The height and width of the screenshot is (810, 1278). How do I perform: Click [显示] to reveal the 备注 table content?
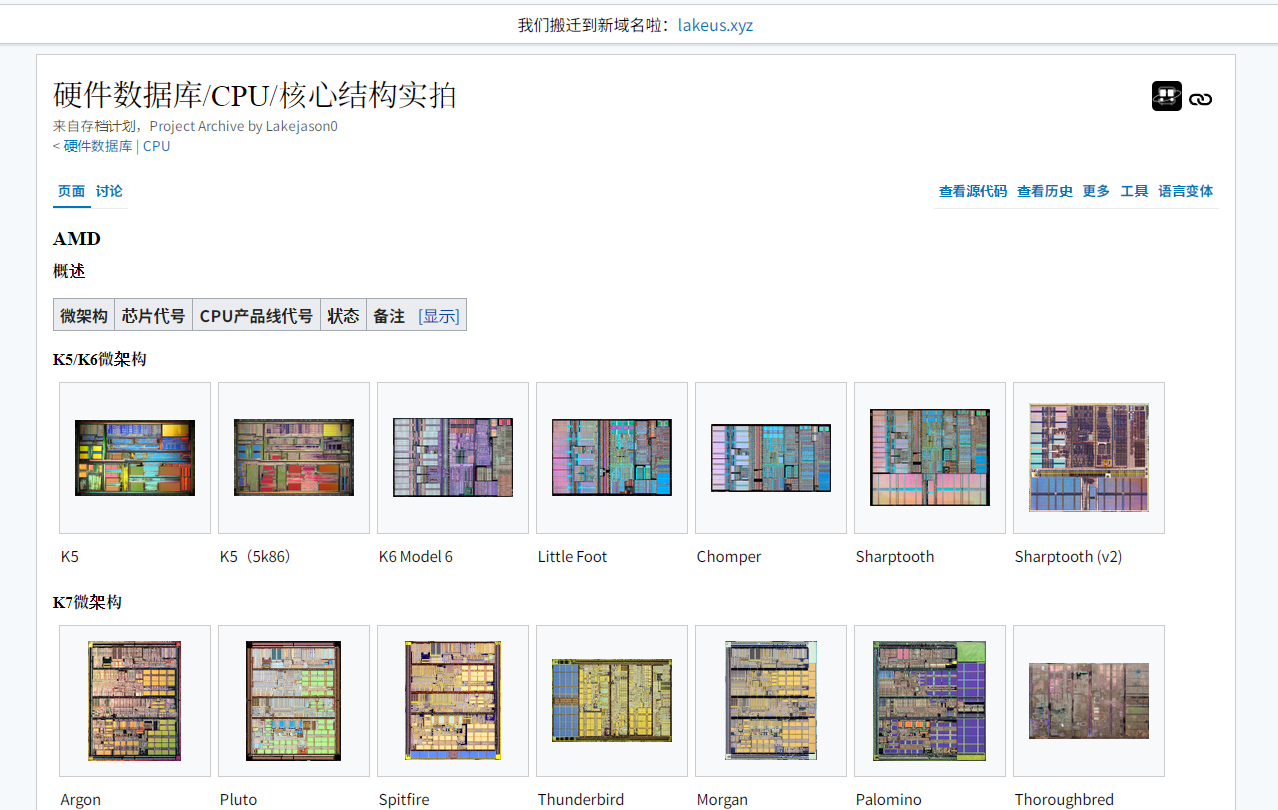coord(438,315)
